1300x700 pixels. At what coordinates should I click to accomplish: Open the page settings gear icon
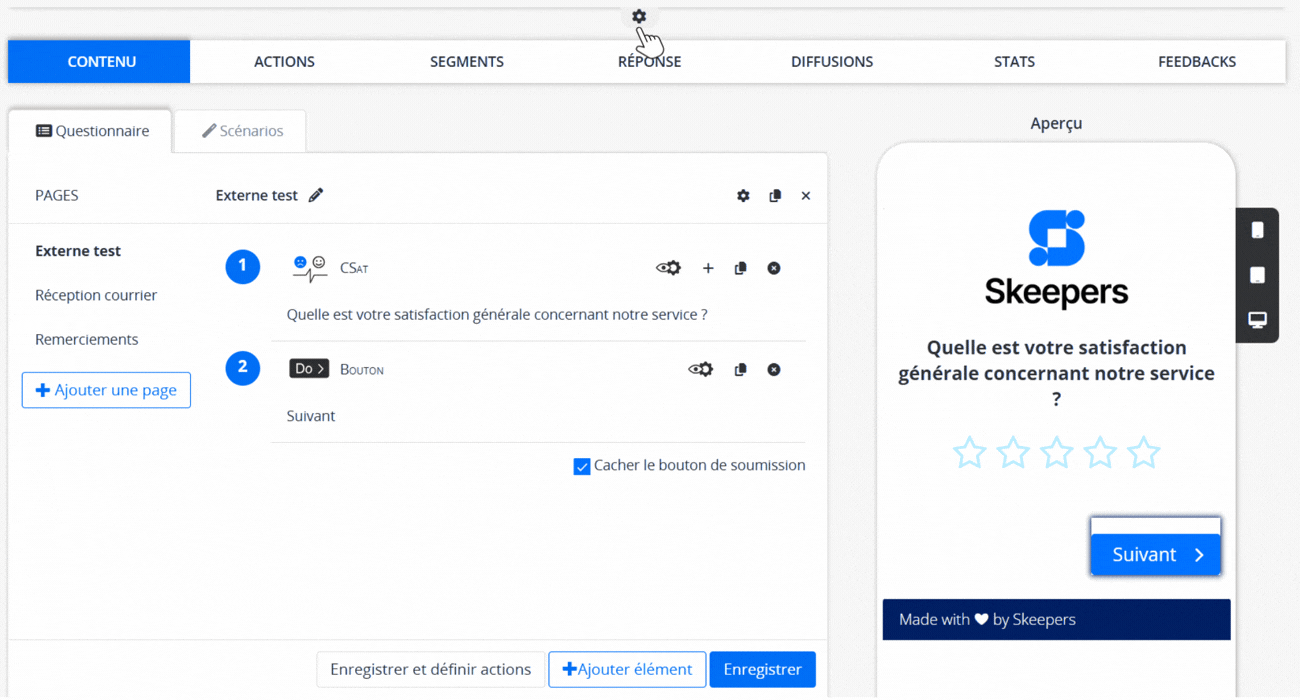pyautogui.click(x=743, y=196)
